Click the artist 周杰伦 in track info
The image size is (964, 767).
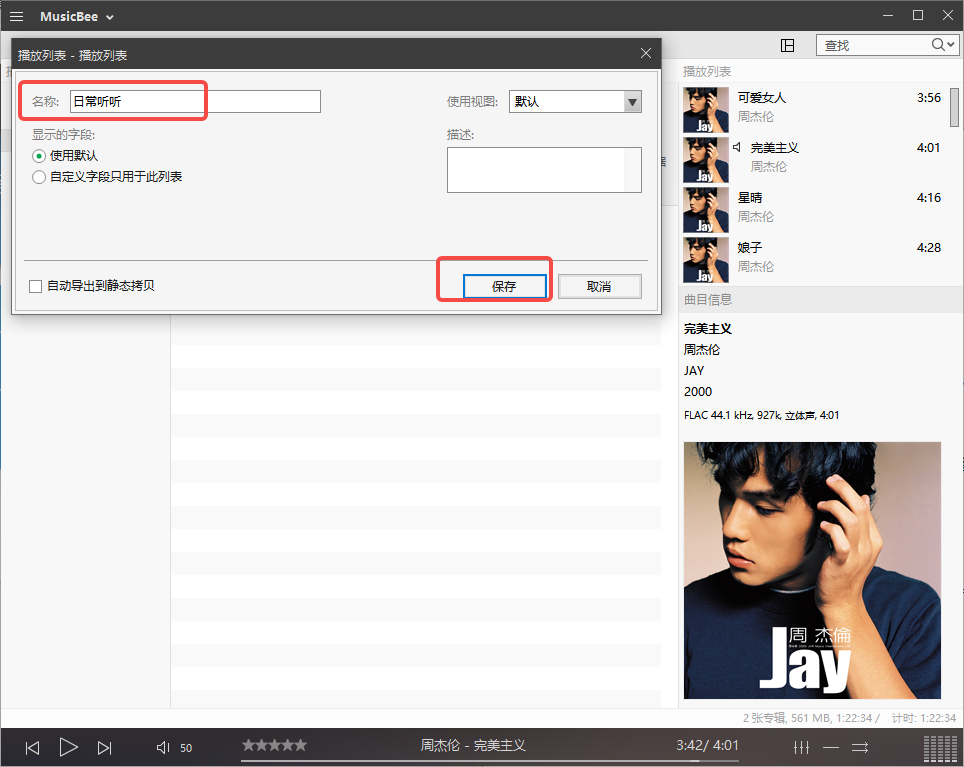[701, 350]
